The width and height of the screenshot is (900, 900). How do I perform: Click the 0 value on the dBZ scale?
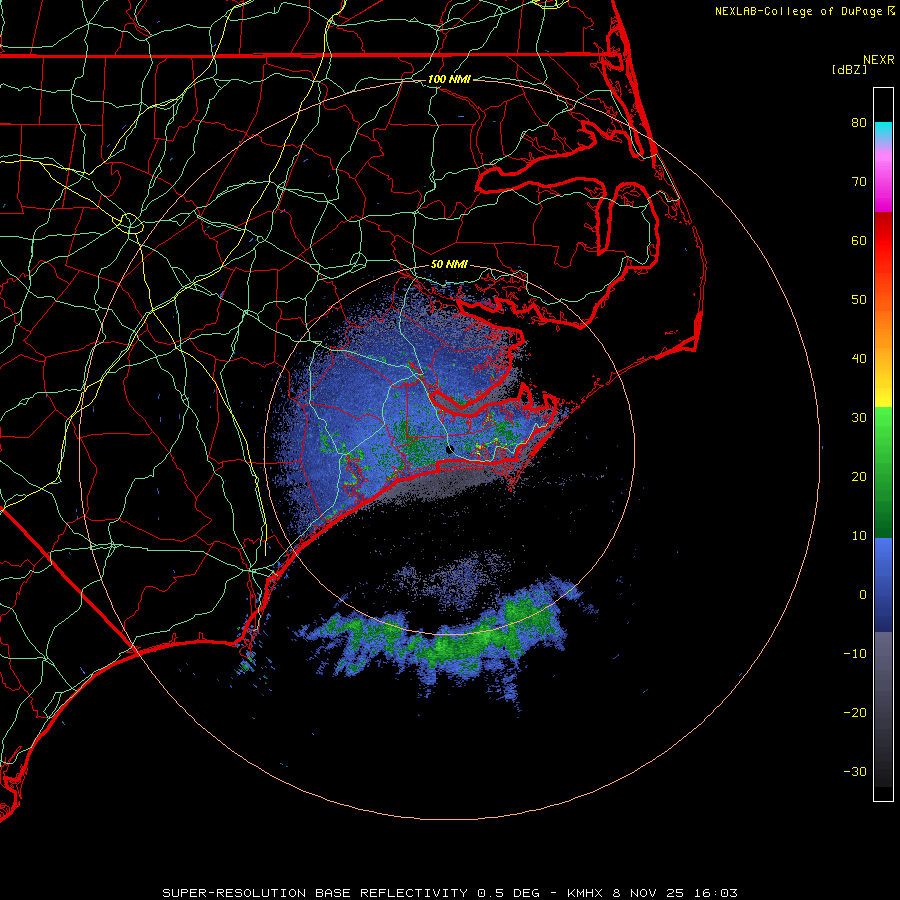pos(863,595)
